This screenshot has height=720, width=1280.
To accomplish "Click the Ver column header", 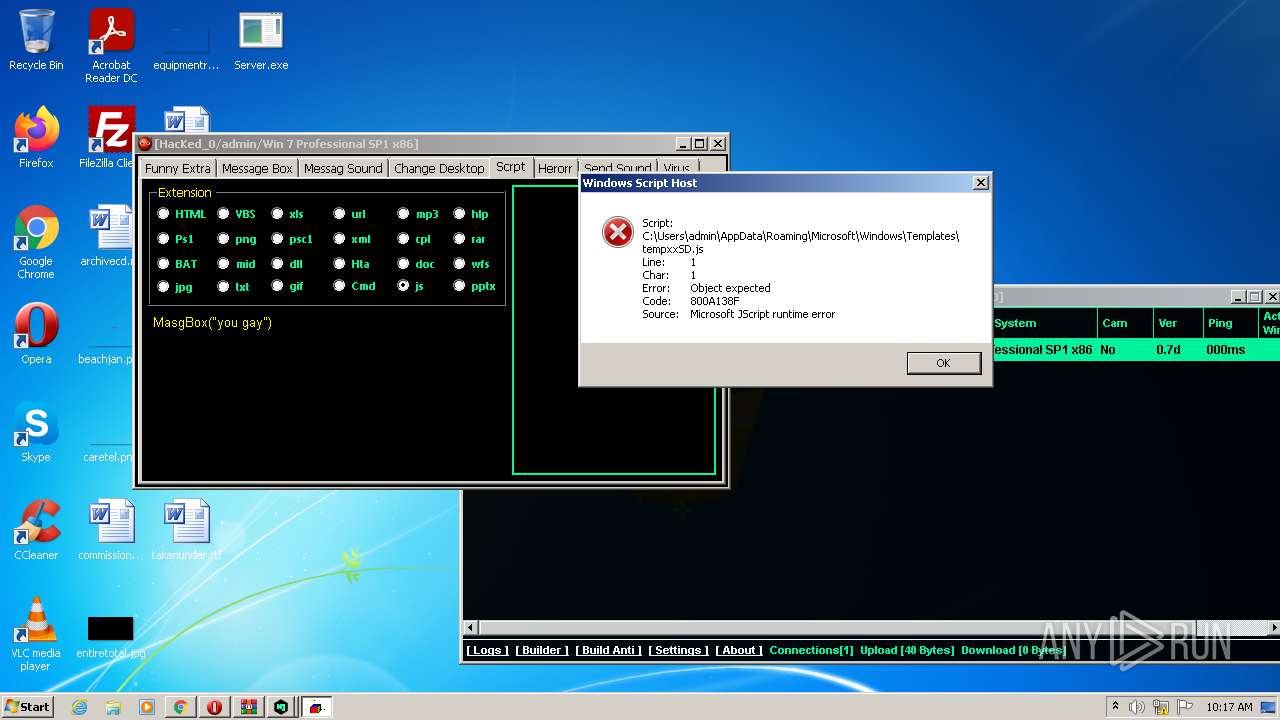I will [1176, 323].
